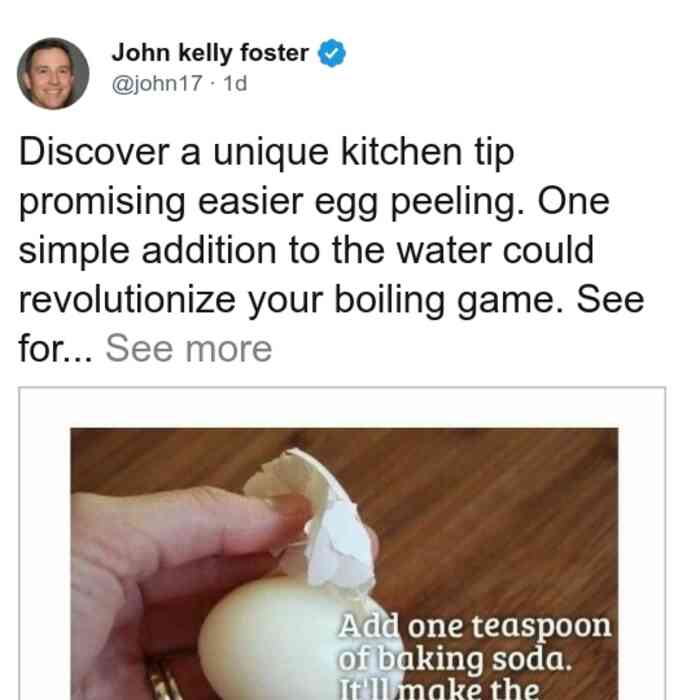Click the blue verified badge
Viewport: 700px width, 700px height.
pyautogui.click(x=332, y=53)
